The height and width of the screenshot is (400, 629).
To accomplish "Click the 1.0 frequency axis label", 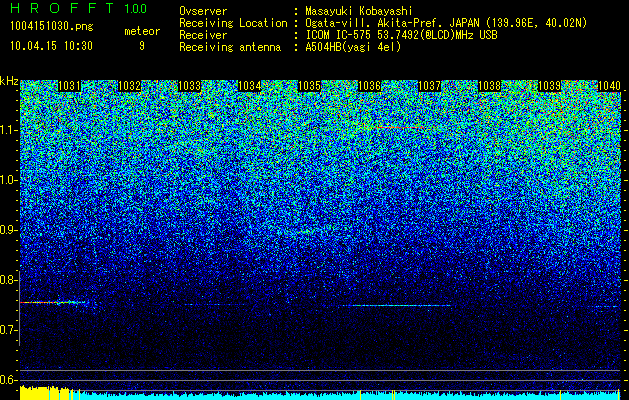I will 9,180.
